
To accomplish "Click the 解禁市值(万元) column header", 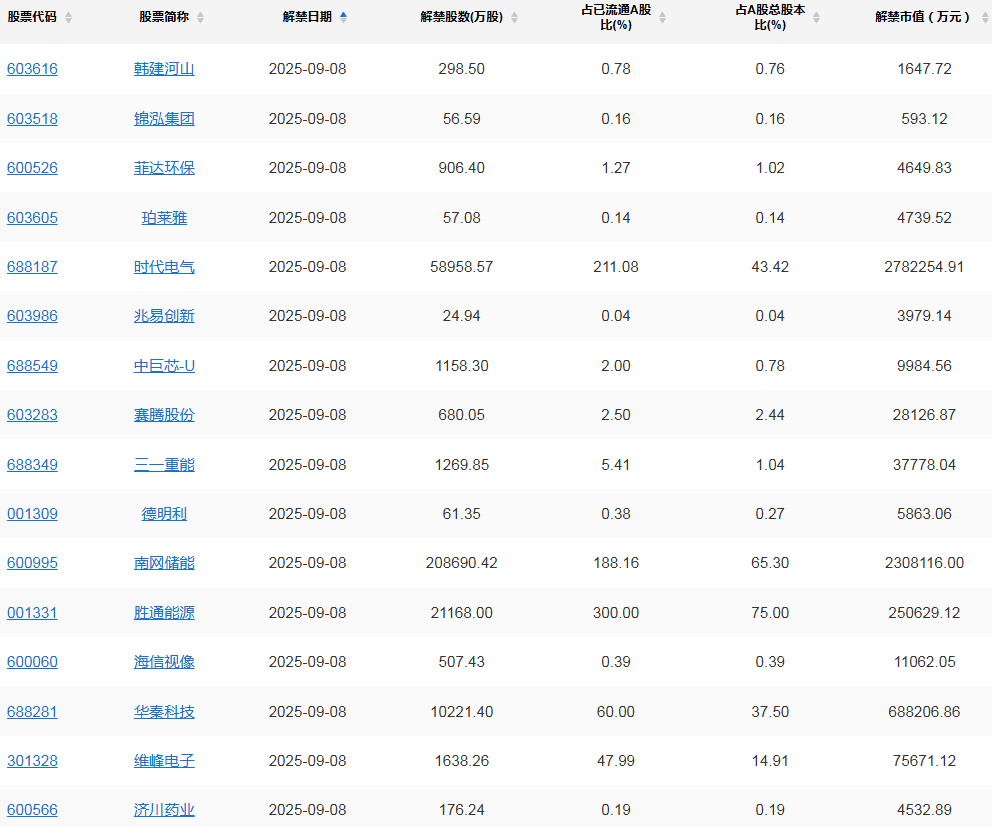I will coord(923,17).
